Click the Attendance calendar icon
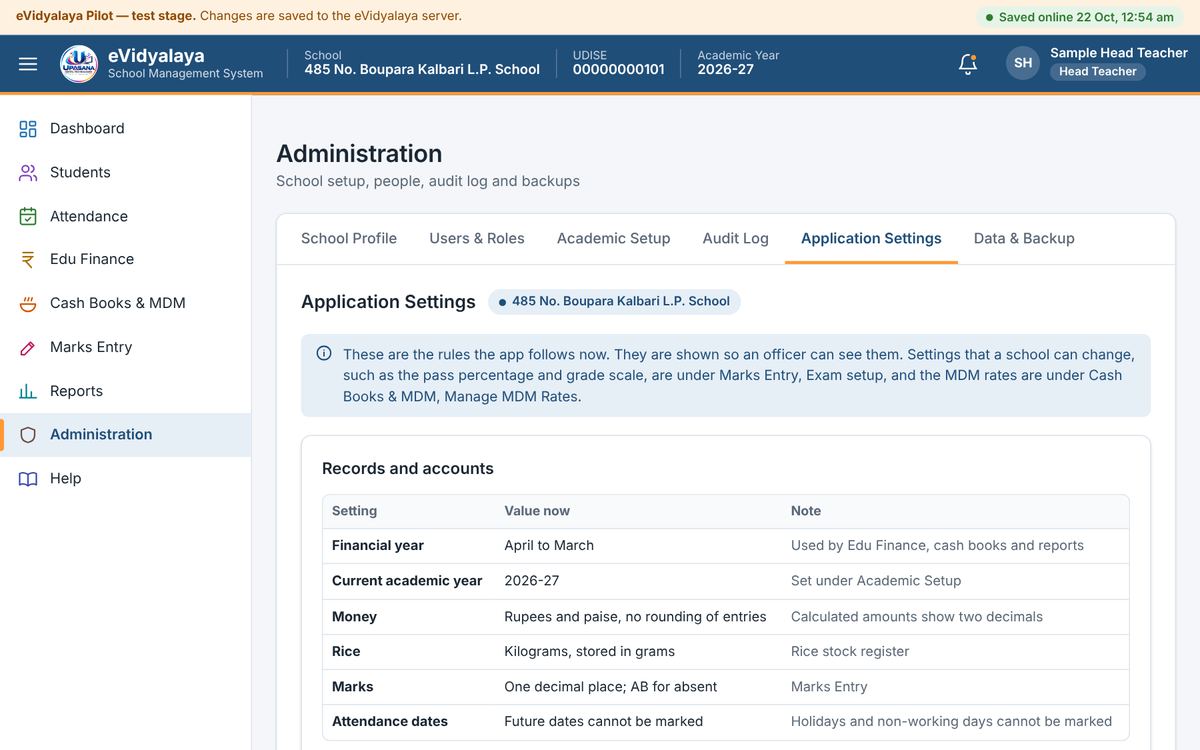Image resolution: width=1200 pixels, height=750 pixels. 28,216
